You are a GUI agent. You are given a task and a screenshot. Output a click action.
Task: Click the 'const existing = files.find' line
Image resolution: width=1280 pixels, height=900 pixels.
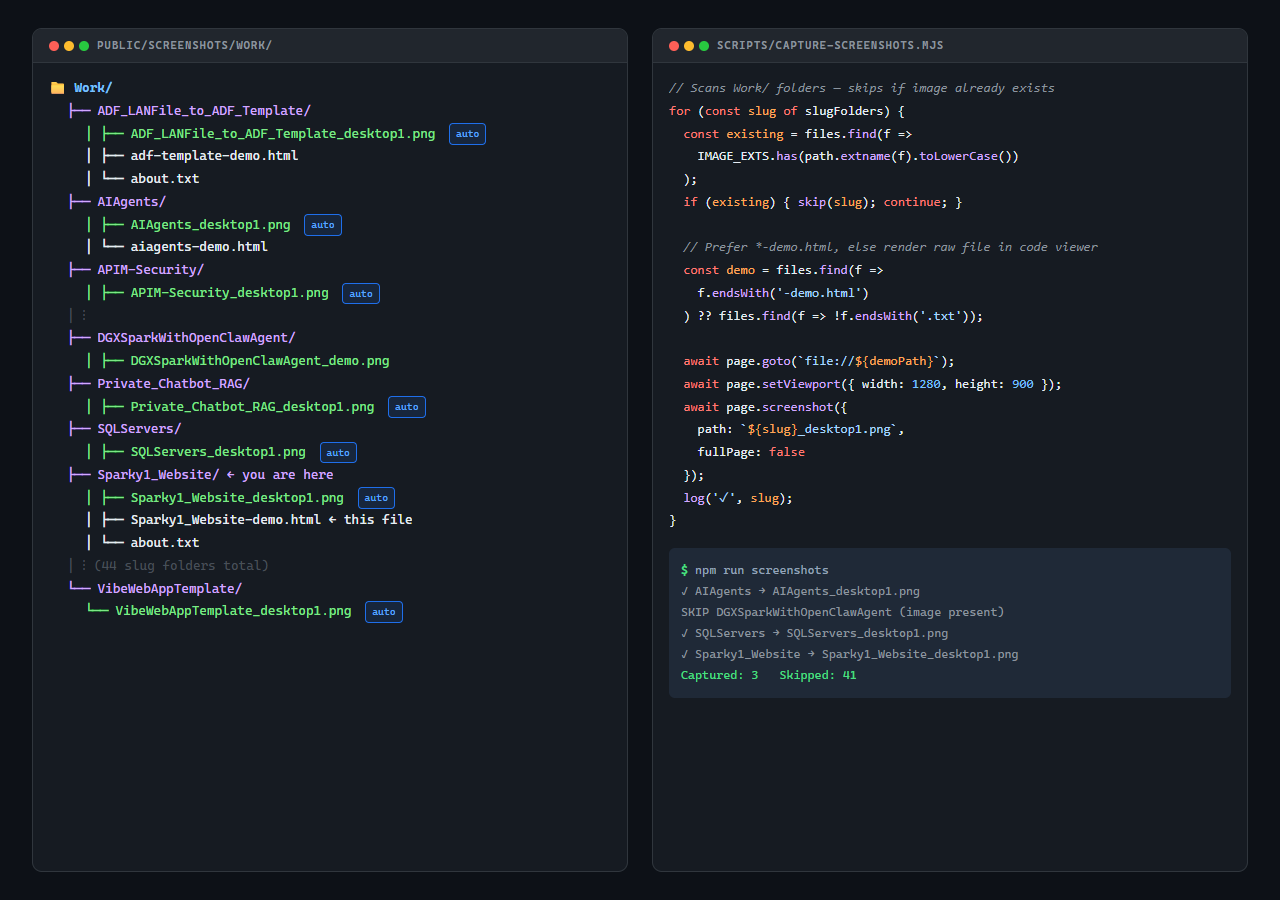pos(797,134)
